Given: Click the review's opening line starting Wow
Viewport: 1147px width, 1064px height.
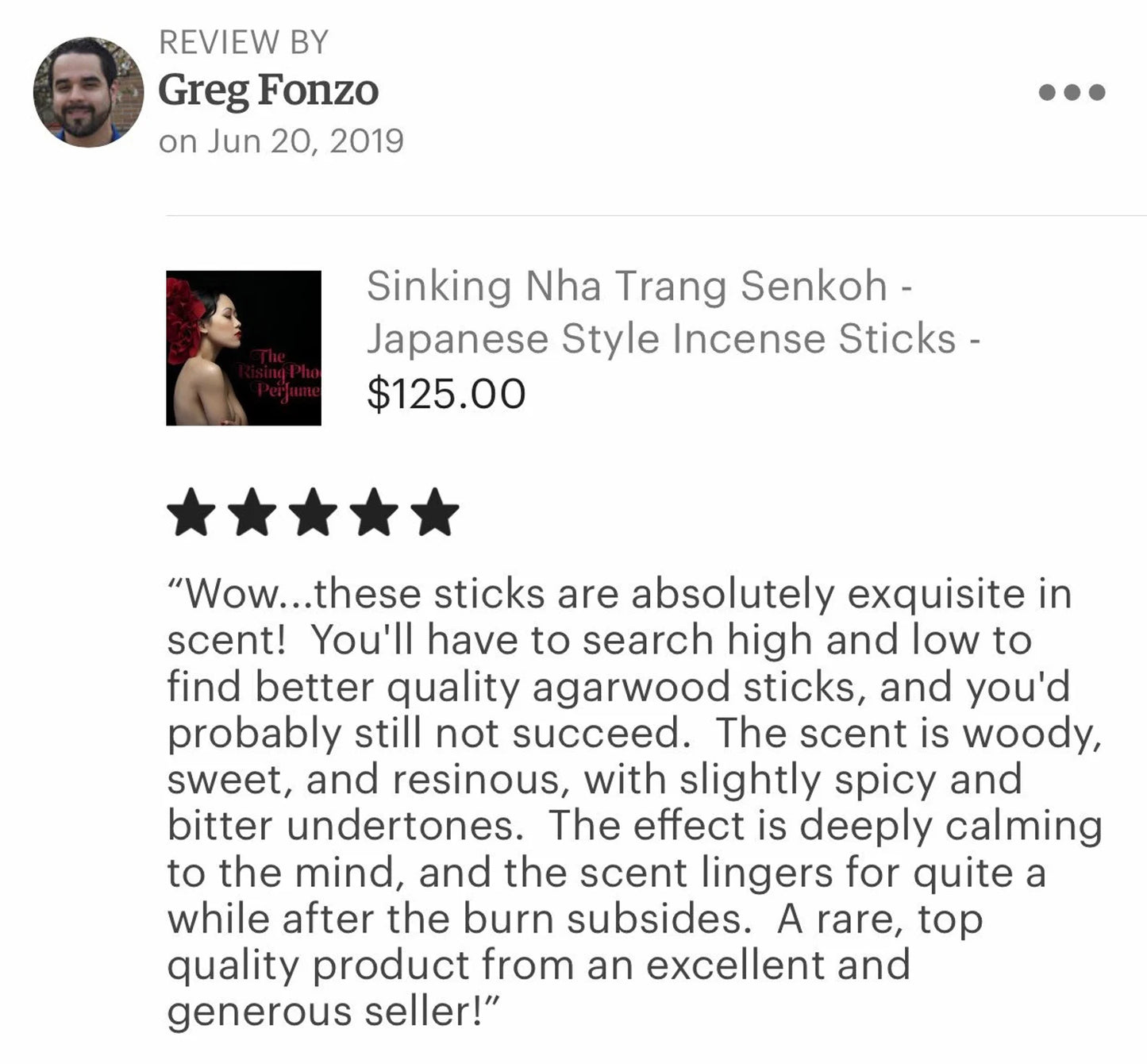Looking at the screenshot, I should point(619,594).
